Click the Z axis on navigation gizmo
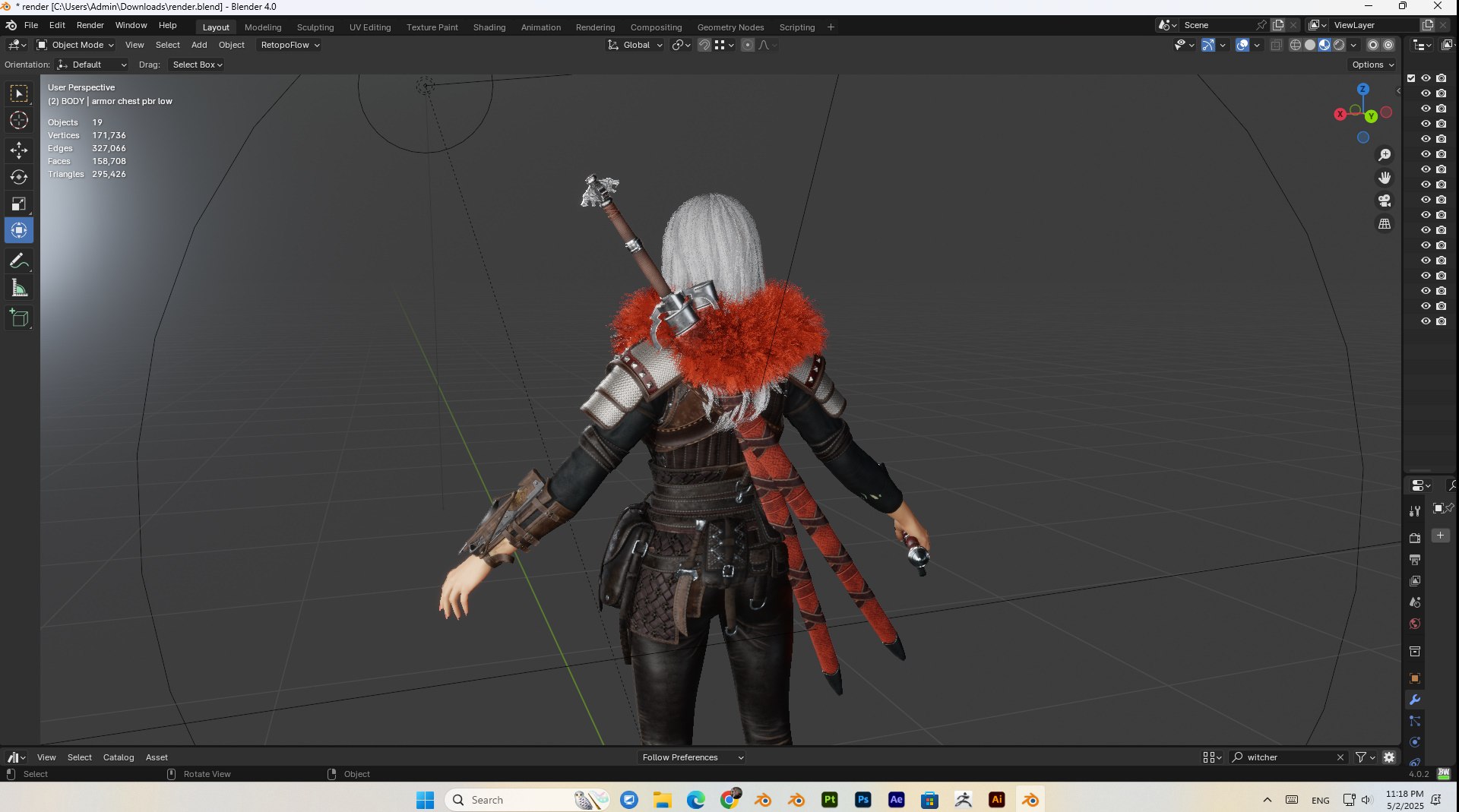 point(1362,89)
